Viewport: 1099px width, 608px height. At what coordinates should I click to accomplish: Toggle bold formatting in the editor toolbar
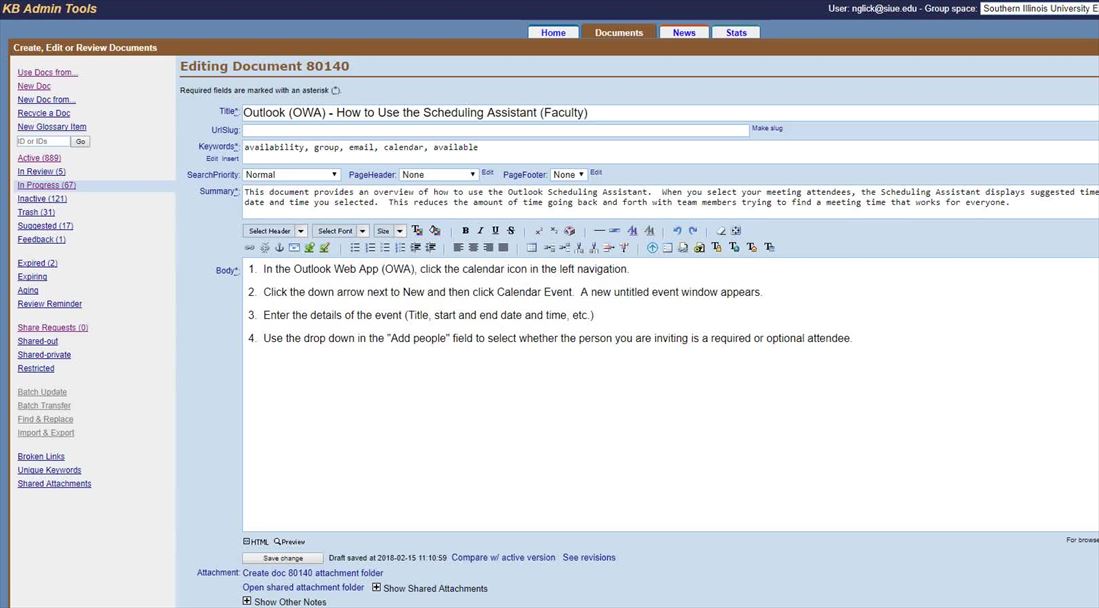465,231
